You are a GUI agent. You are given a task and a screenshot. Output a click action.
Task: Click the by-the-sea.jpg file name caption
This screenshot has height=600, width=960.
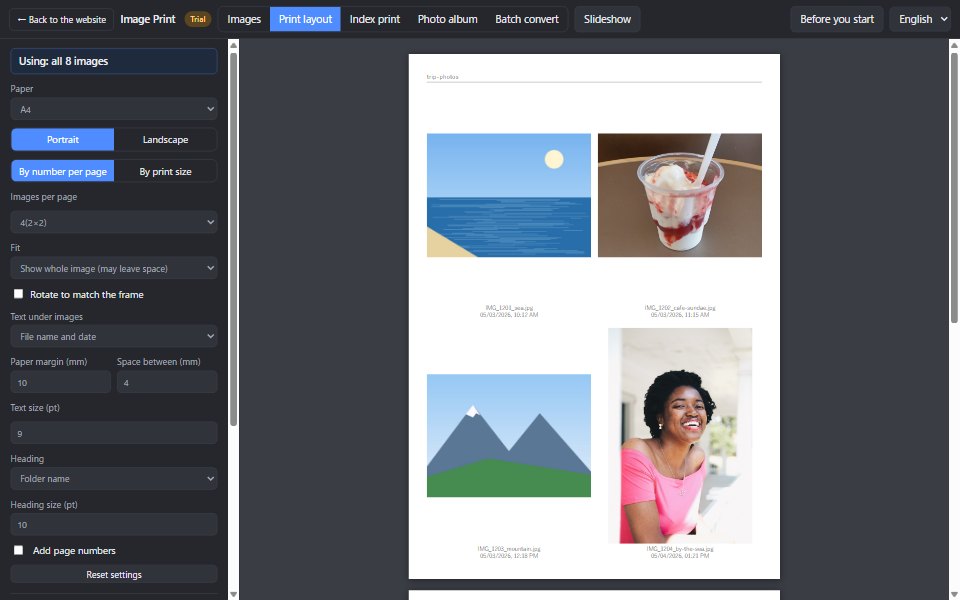point(680,549)
